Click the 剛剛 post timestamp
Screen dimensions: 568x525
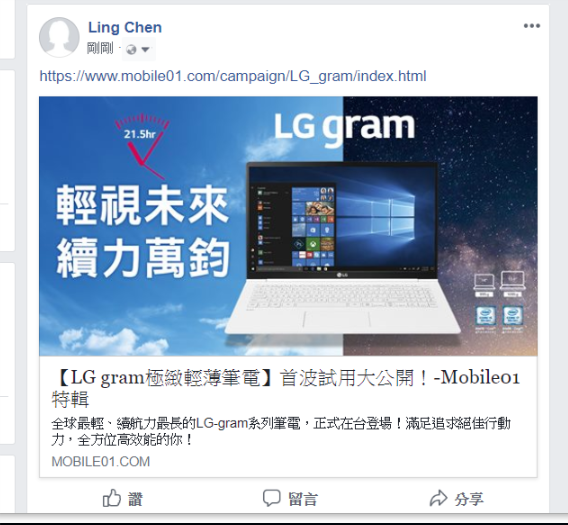100,49
